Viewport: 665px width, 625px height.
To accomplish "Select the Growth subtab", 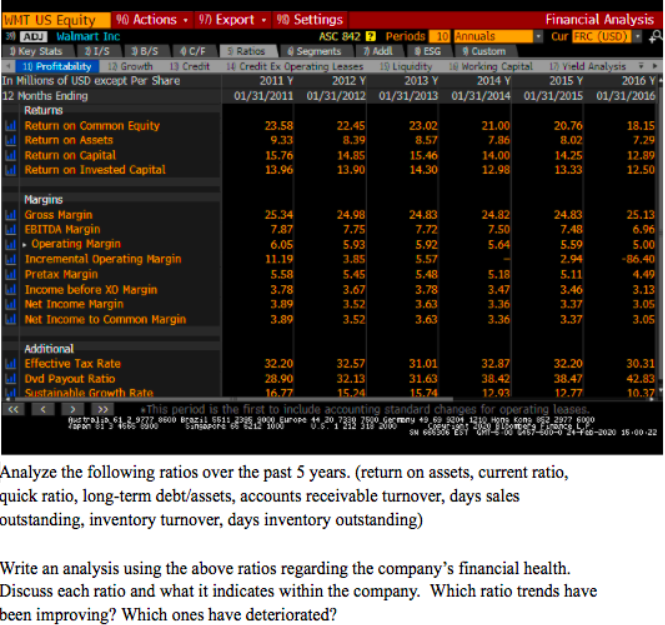I will pyautogui.click(x=130, y=67).
